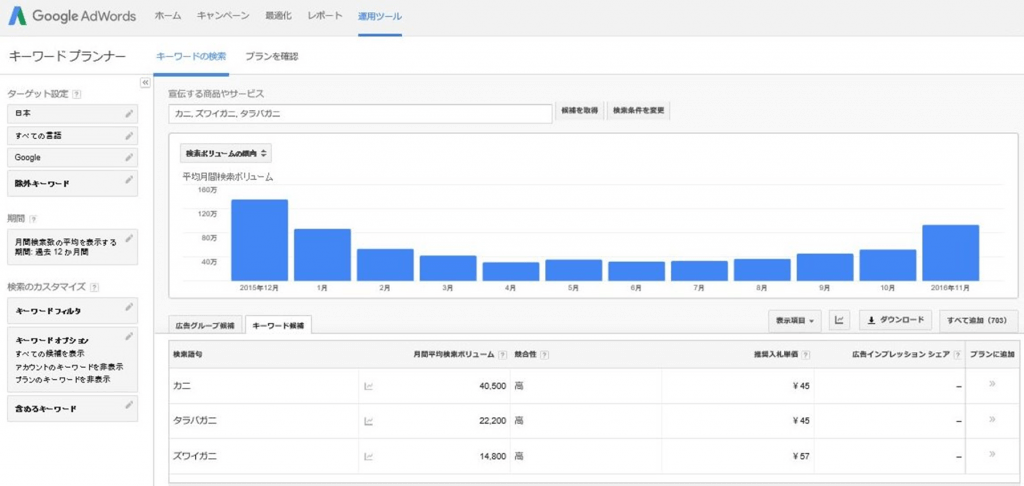Click the pencil icon for 除外キーワード
The width and height of the screenshot is (1024, 486).
pyautogui.click(x=129, y=181)
